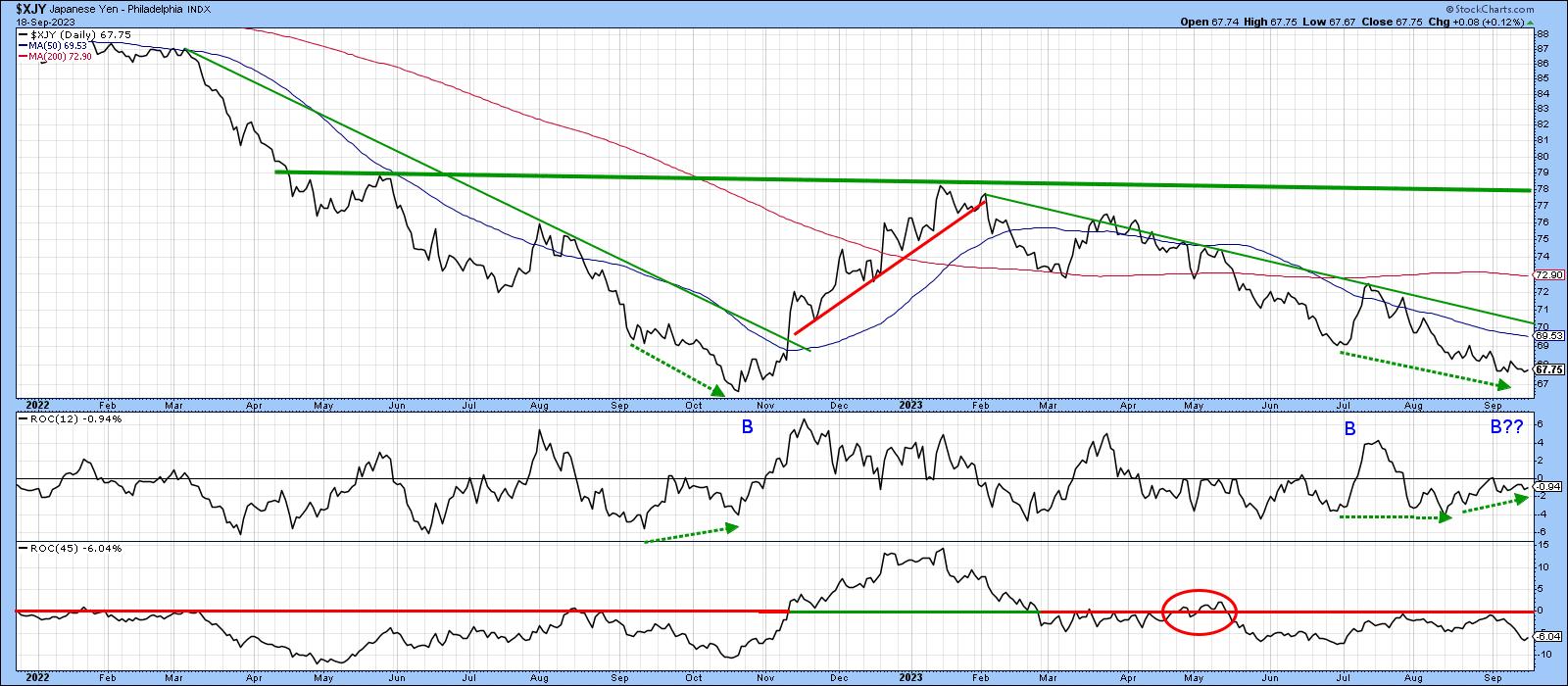Click the B label near July 2023
The height and width of the screenshot is (686, 1568).
[1349, 428]
